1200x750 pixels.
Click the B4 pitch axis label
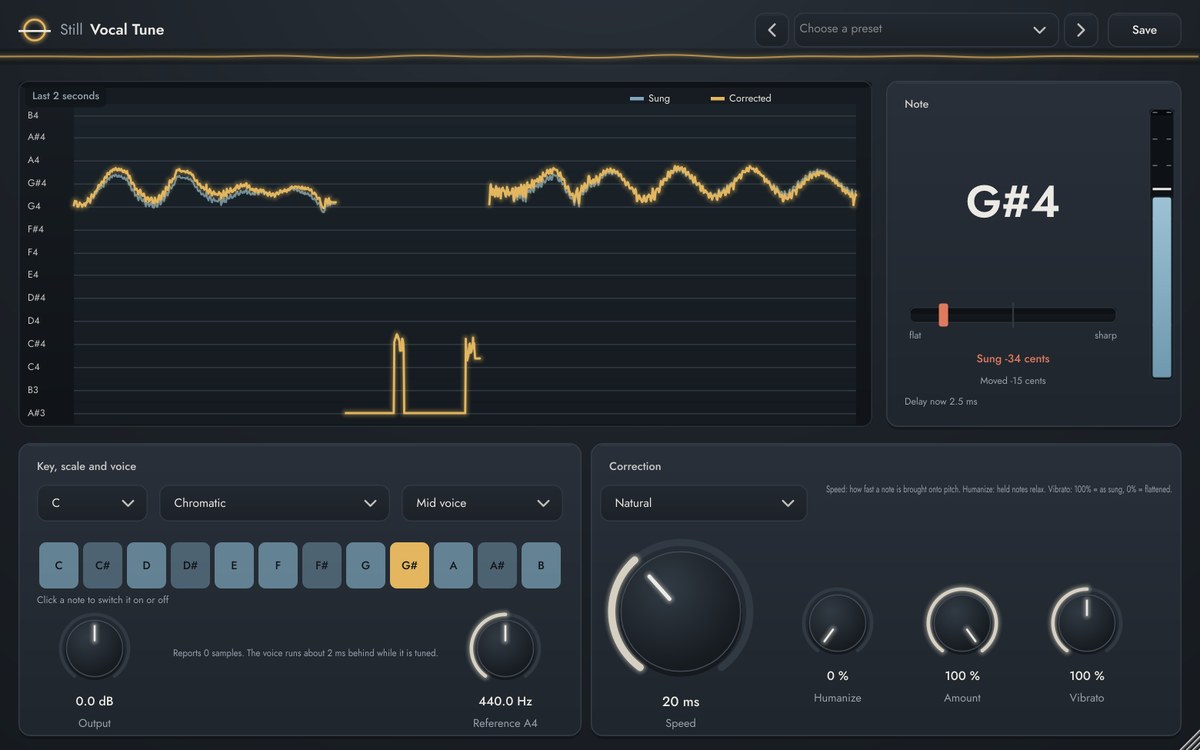(34, 115)
